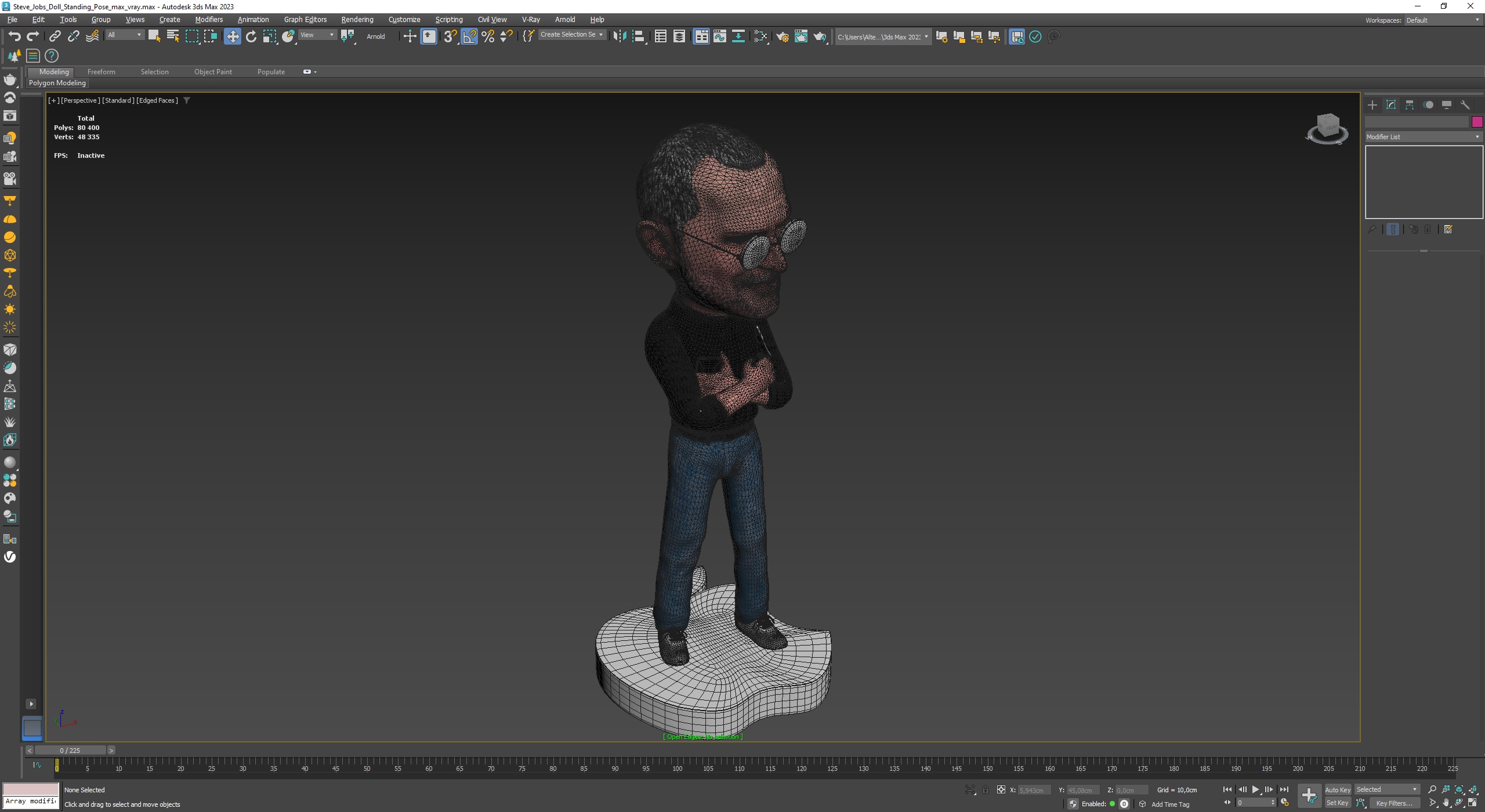The height and width of the screenshot is (812, 1485).
Task: Toggle the Maximize Viewport button
Action: pyautogui.click(x=1473, y=803)
